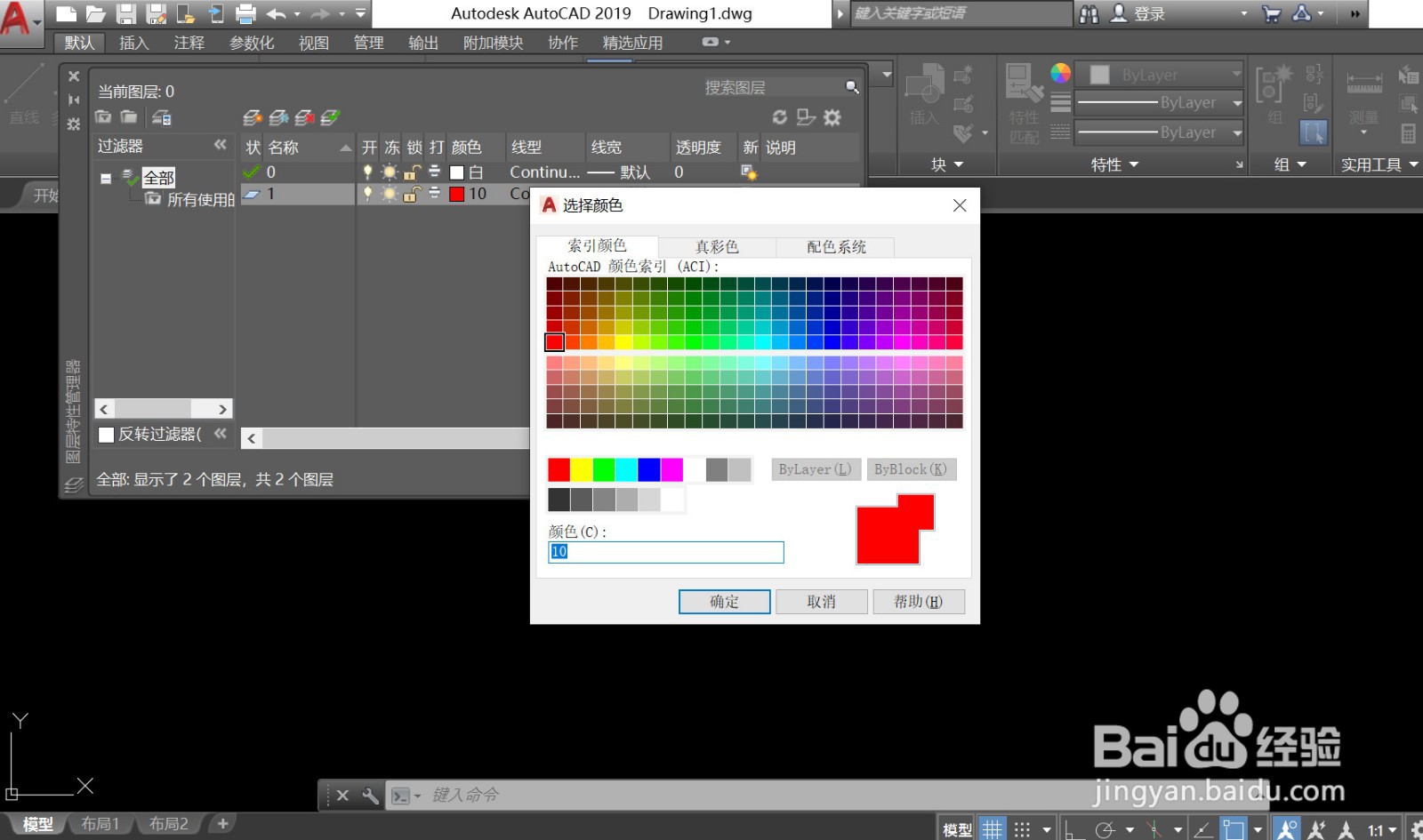Cancel the Select Color dialog
The width and height of the screenshot is (1423, 840).
(821, 602)
